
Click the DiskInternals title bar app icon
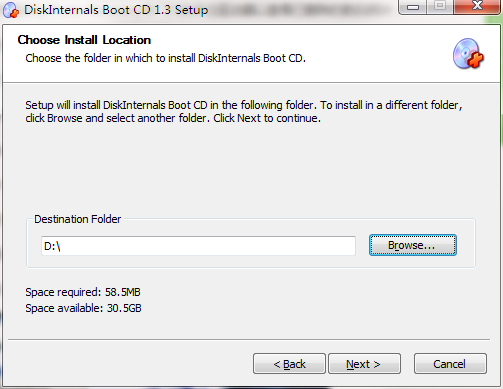(x=11, y=10)
